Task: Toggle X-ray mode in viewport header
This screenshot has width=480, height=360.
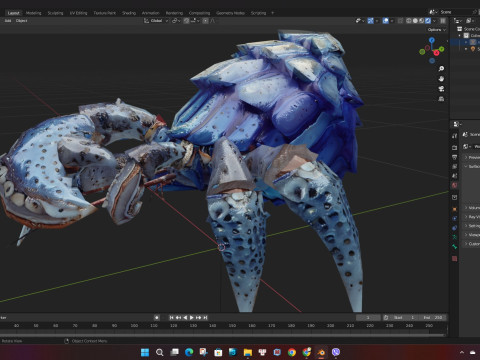Action: [400, 21]
